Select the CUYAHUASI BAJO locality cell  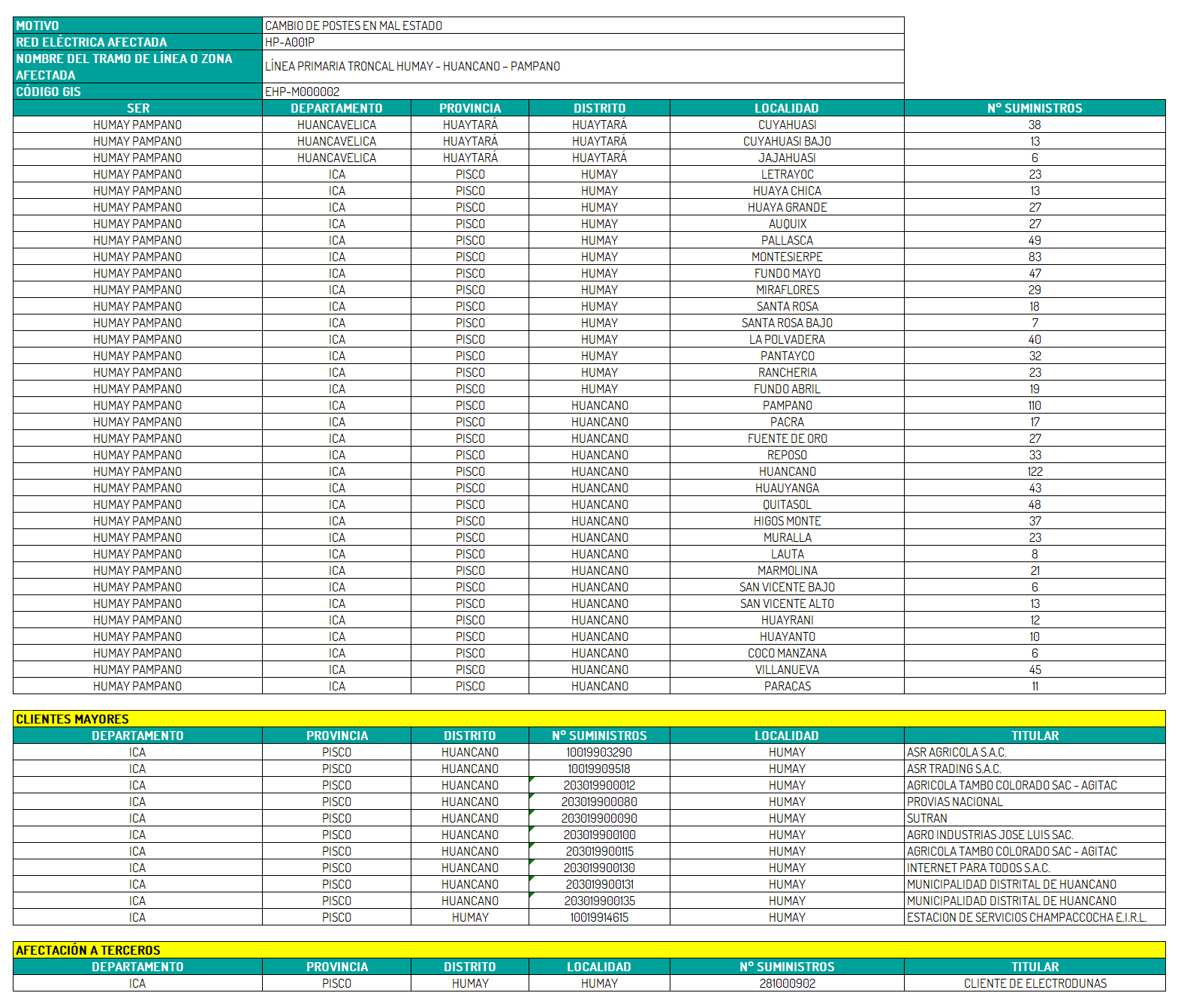[x=786, y=141]
